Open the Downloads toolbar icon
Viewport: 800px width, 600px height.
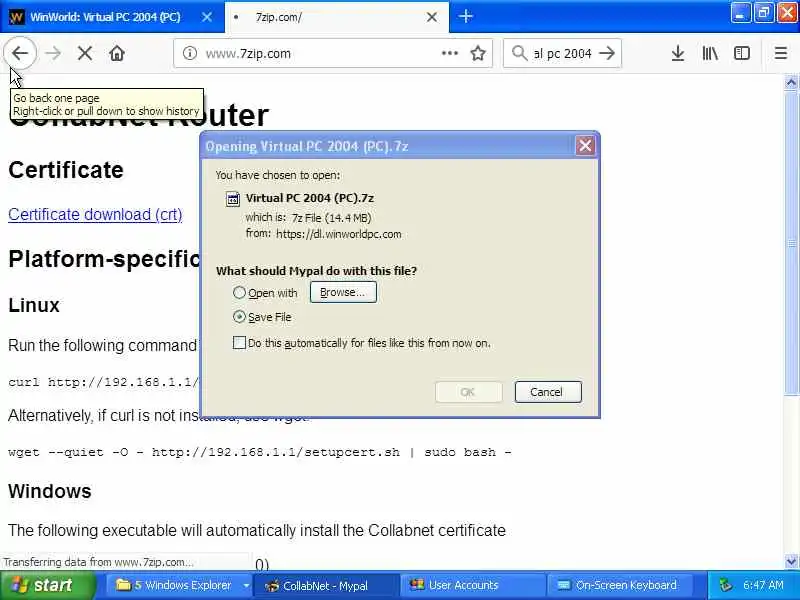click(x=678, y=53)
